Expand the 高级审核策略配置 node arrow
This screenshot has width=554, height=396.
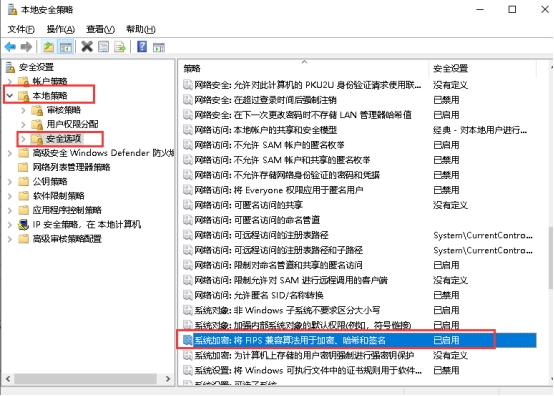point(10,239)
